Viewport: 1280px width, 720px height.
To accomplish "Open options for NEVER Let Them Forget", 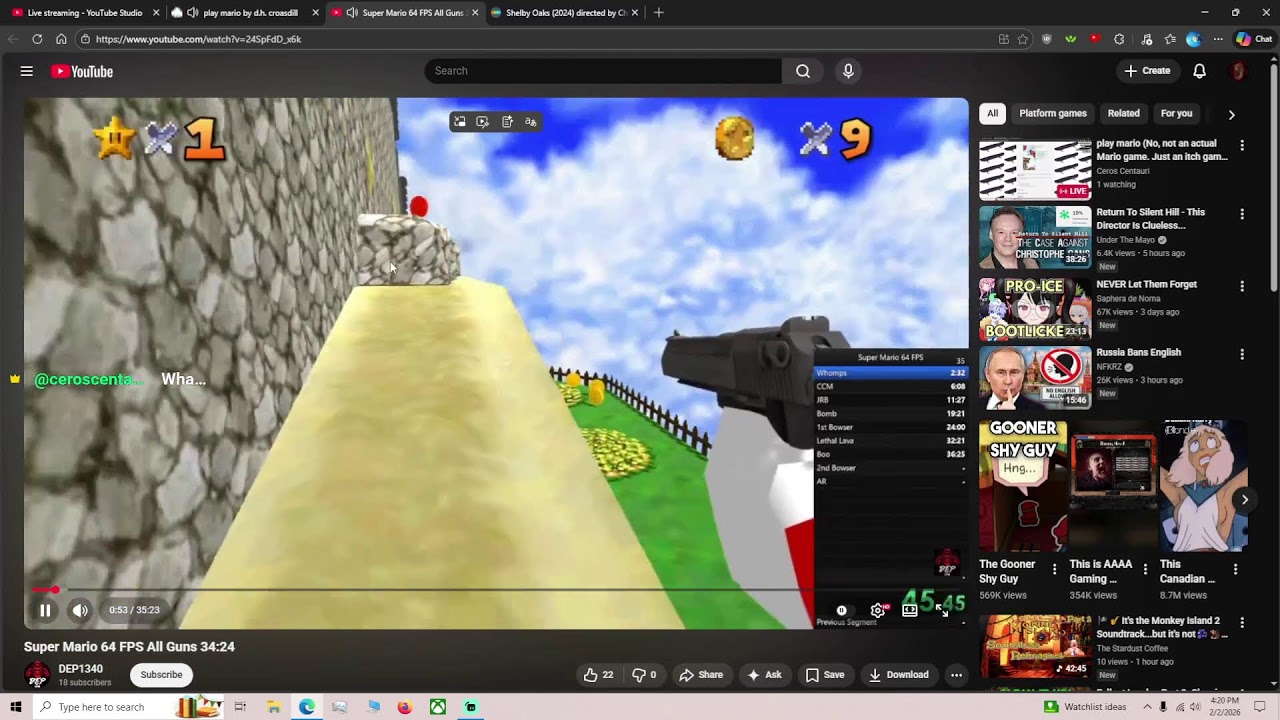I will pyautogui.click(x=1242, y=286).
